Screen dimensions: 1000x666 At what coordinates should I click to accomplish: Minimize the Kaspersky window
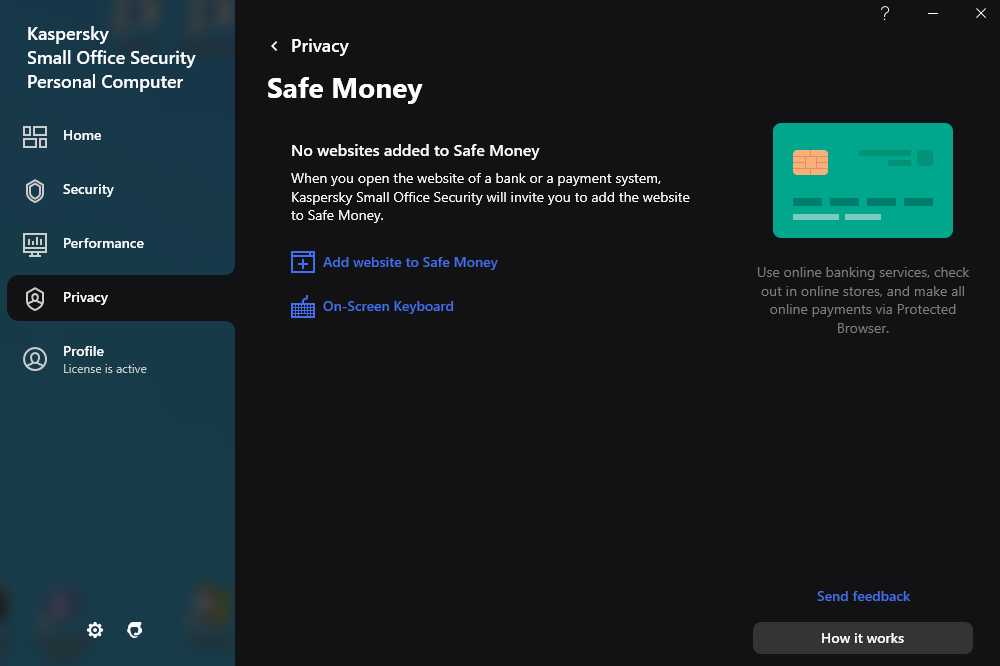(932, 13)
